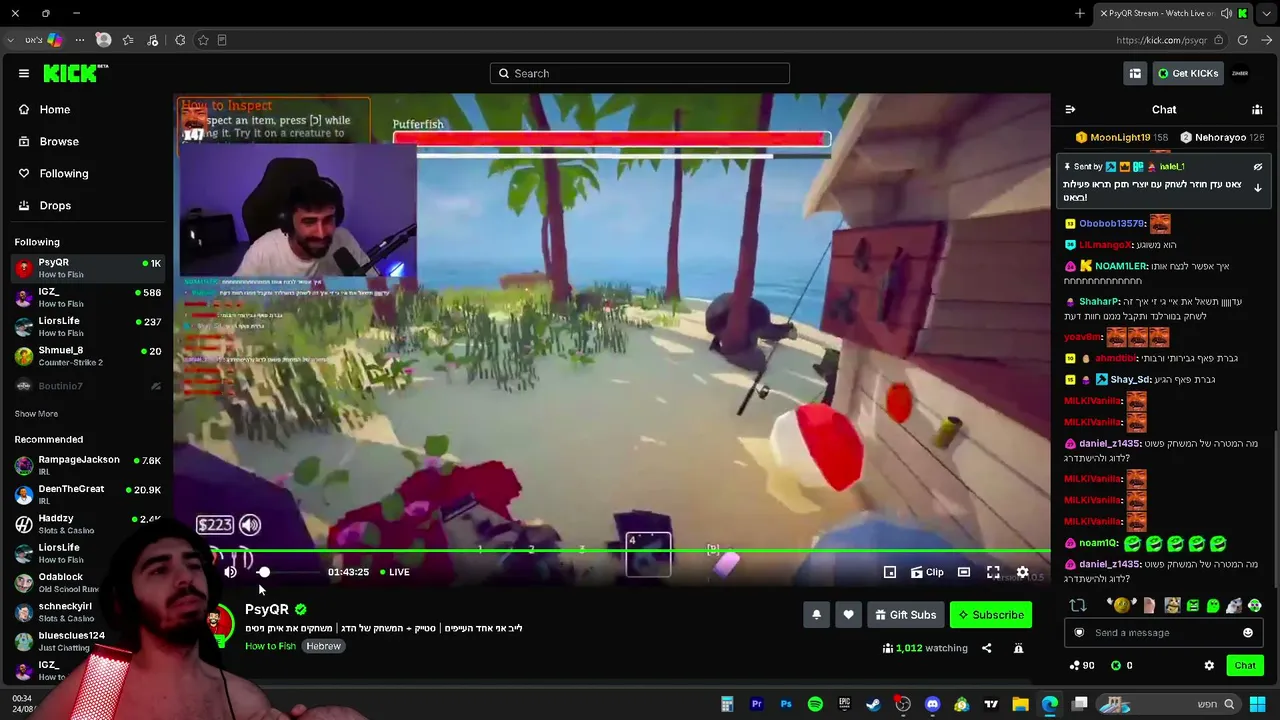Launch Steam from the taskbar
The image size is (1280, 720).
click(873, 705)
